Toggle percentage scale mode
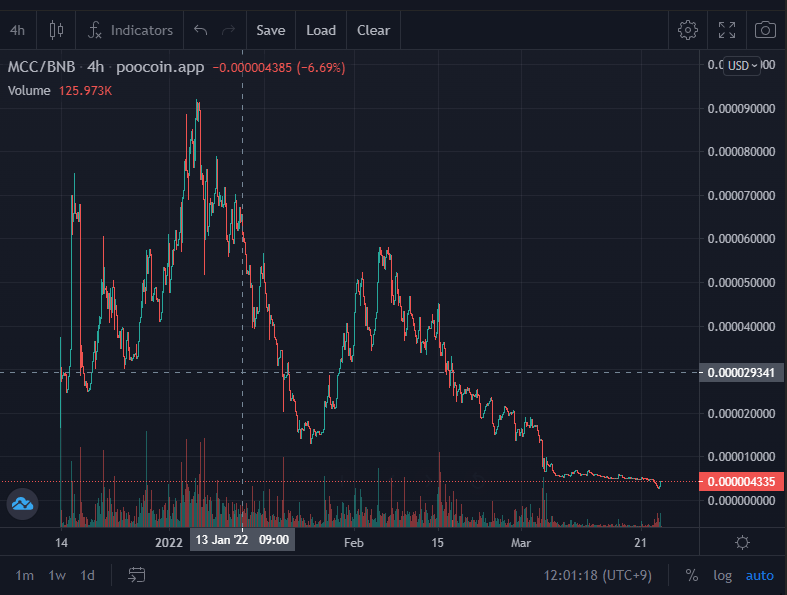Screen dimensions: 787x595 point(692,575)
